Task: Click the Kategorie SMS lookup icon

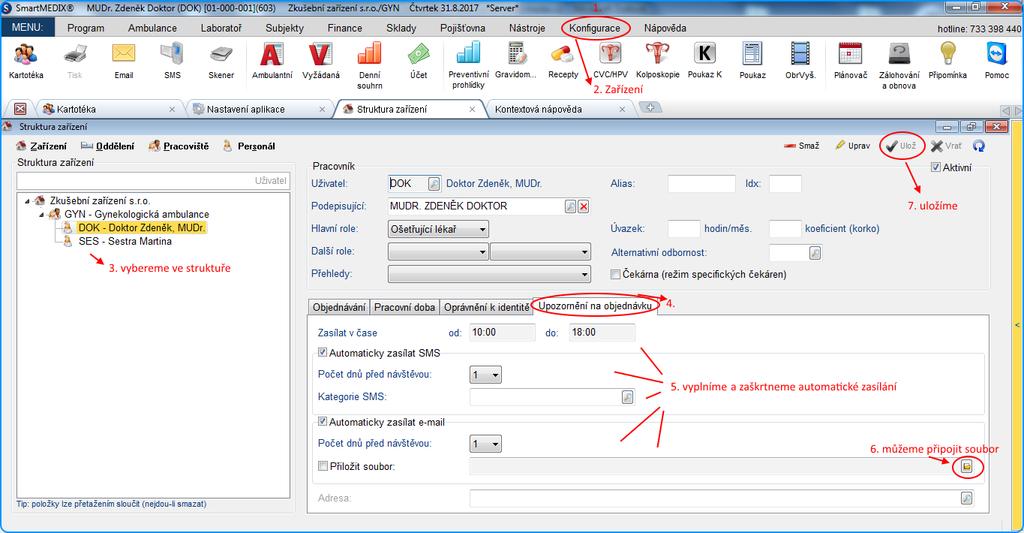Action: point(627,396)
